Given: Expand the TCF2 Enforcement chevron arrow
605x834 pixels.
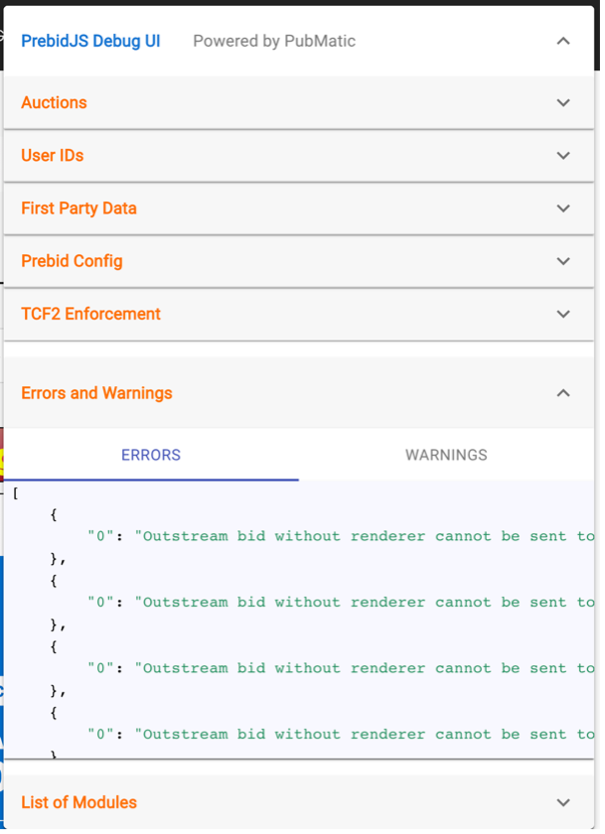Looking at the screenshot, I should tap(563, 314).
